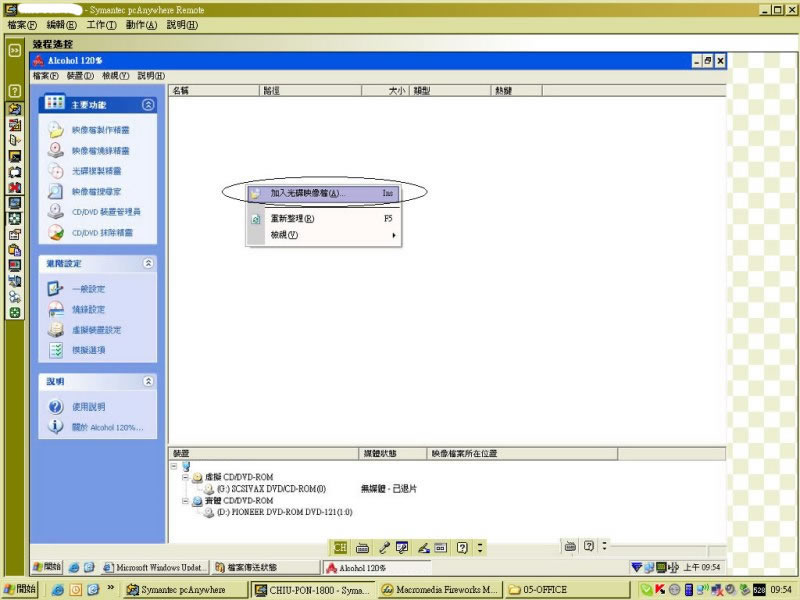
Task: Open language bar options arrow beside help icon
Action: pos(480,548)
